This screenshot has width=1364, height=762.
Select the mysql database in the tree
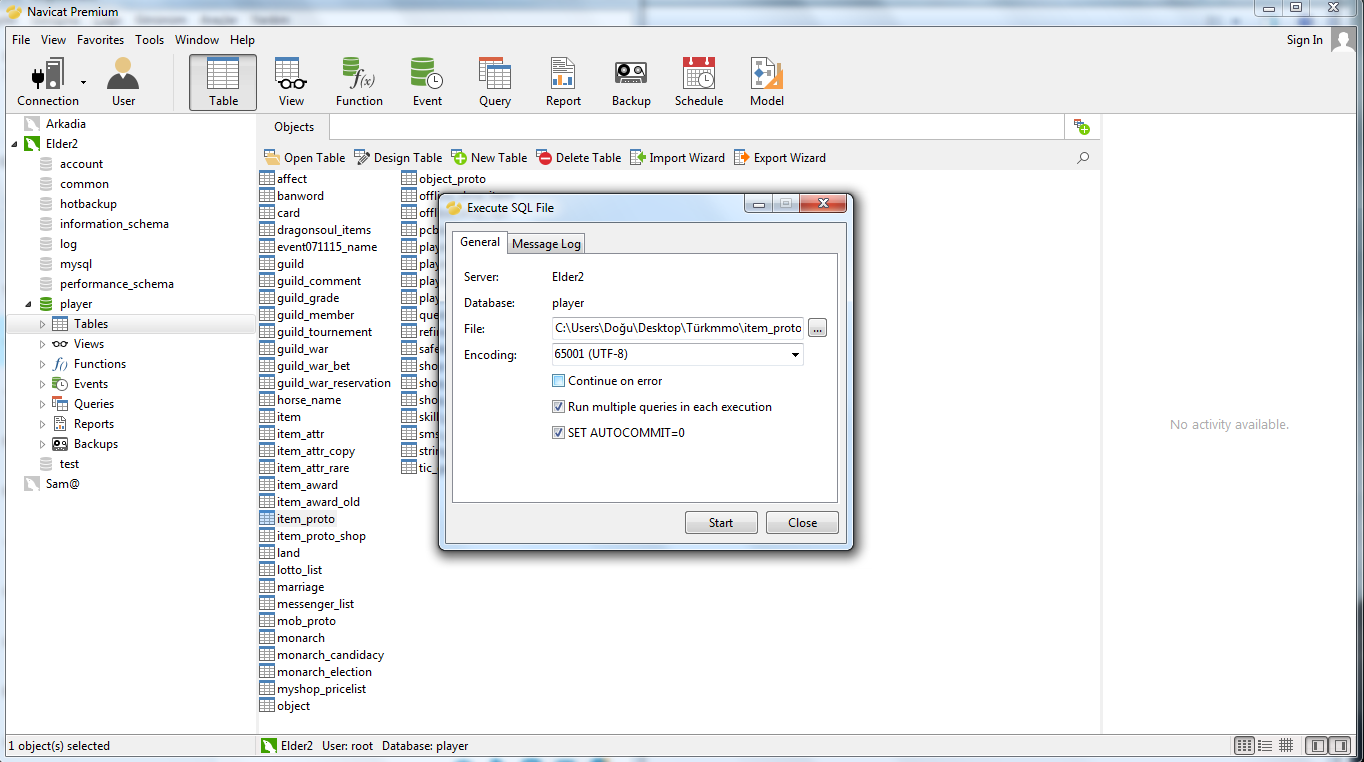coord(76,264)
